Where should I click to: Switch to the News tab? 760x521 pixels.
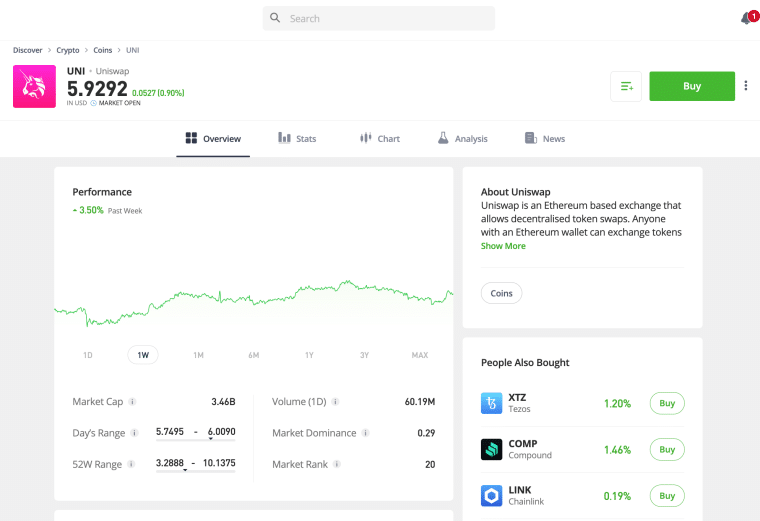[x=545, y=139]
